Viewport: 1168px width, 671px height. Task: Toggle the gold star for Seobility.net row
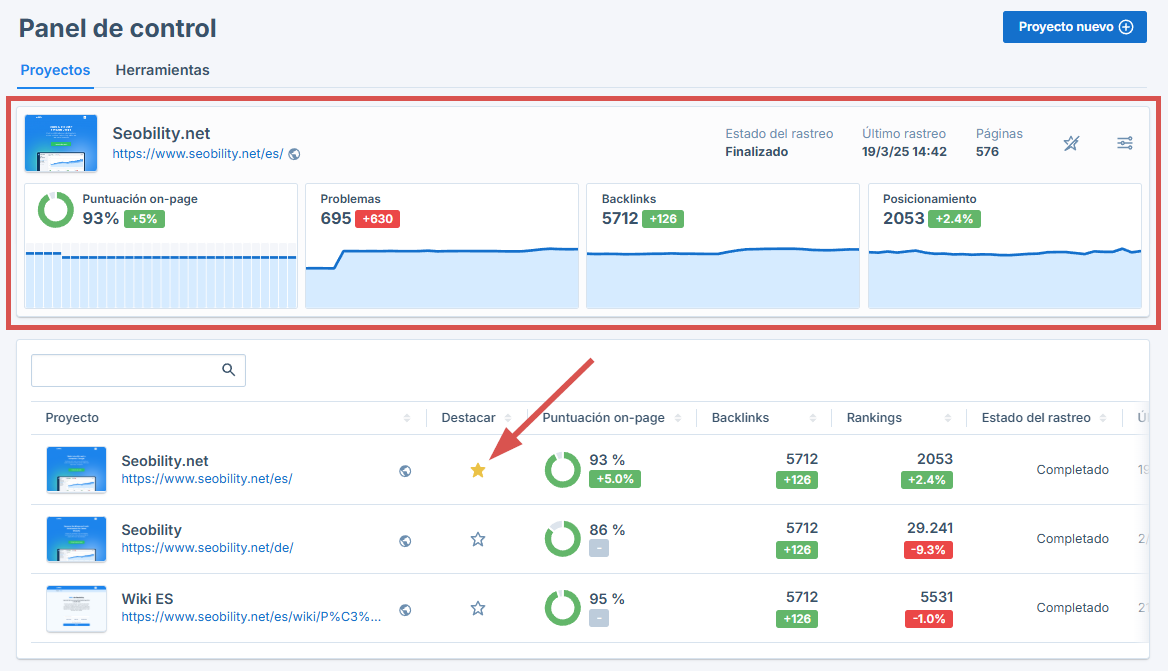[x=478, y=470]
